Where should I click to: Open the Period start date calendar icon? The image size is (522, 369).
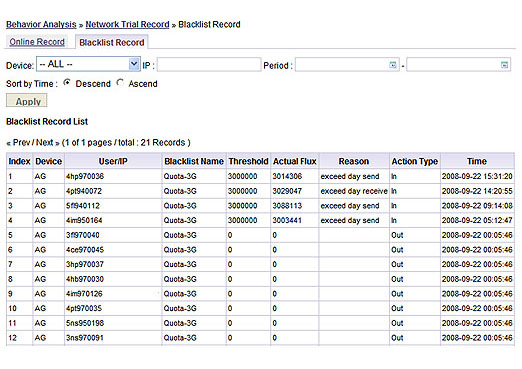(393, 65)
